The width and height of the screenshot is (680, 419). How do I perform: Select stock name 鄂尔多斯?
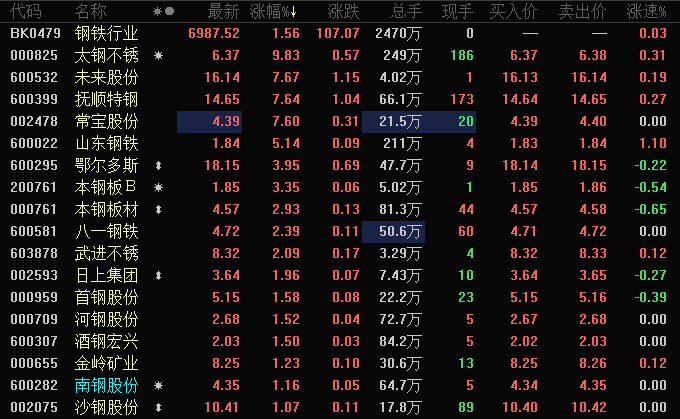[106, 165]
